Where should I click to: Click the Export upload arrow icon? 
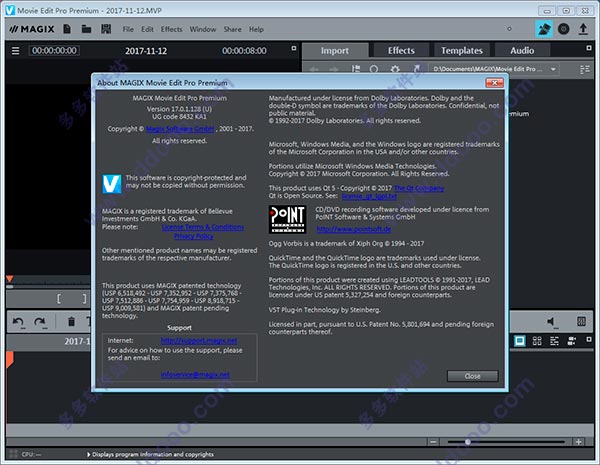[x=583, y=29]
